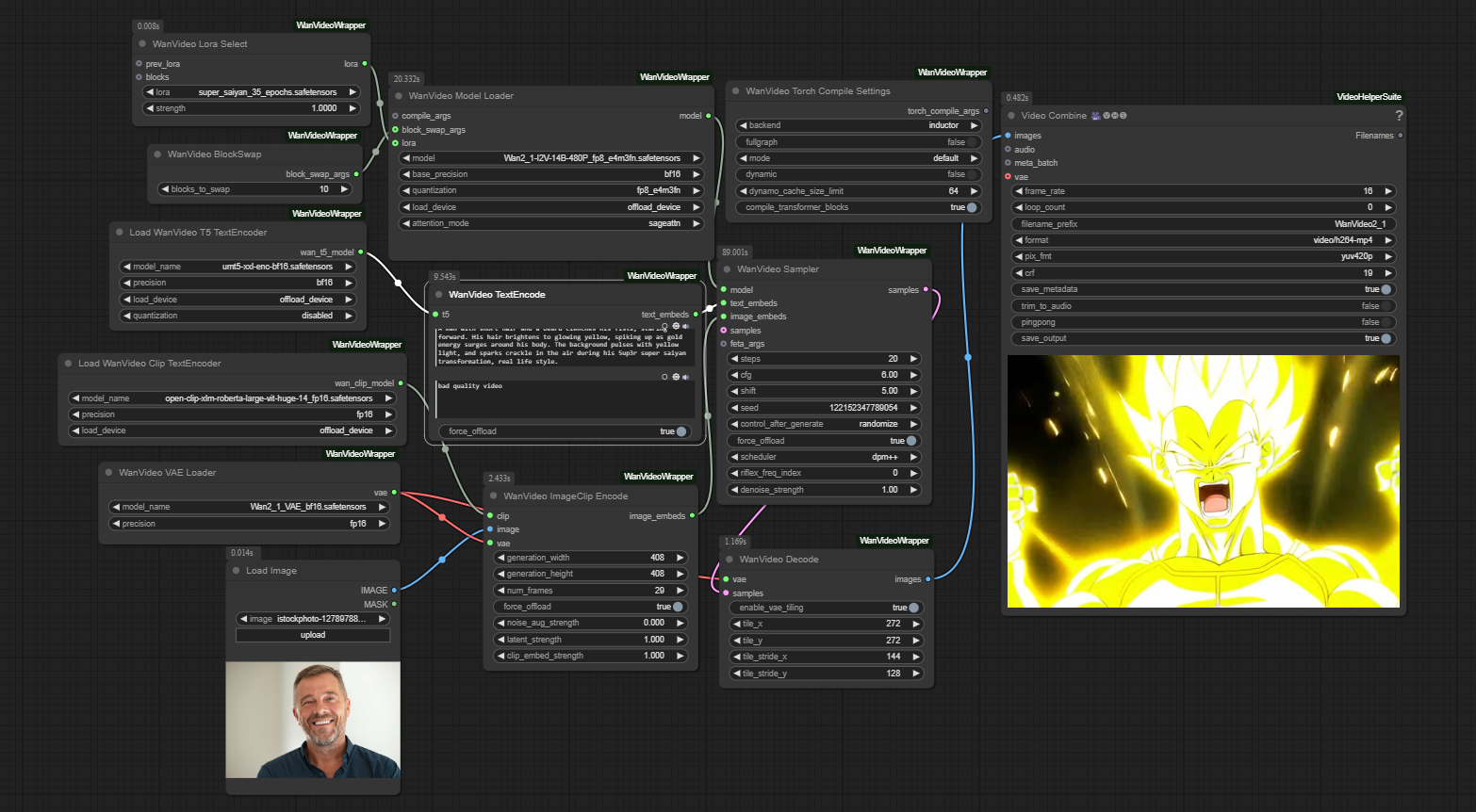Click the Load Image portrait thumbnail
The width and height of the screenshot is (1476, 812).
pyautogui.click(x=313, y=720)
